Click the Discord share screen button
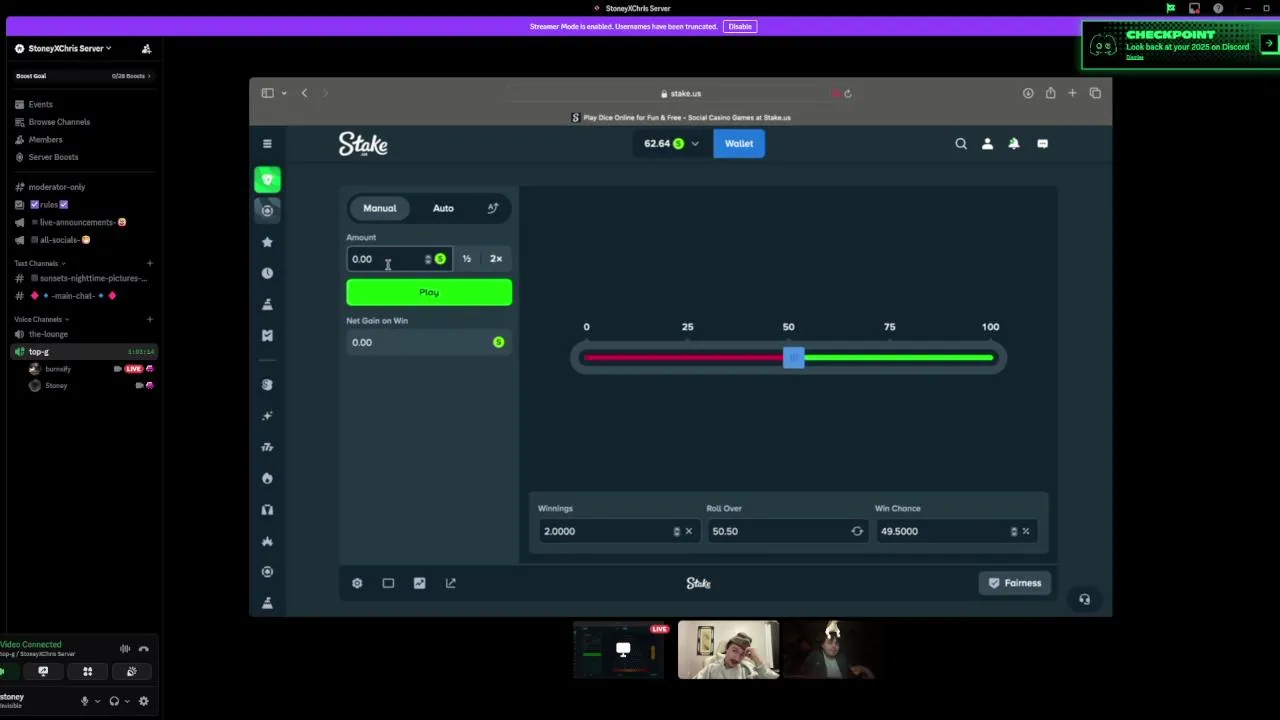 point(43,672)
